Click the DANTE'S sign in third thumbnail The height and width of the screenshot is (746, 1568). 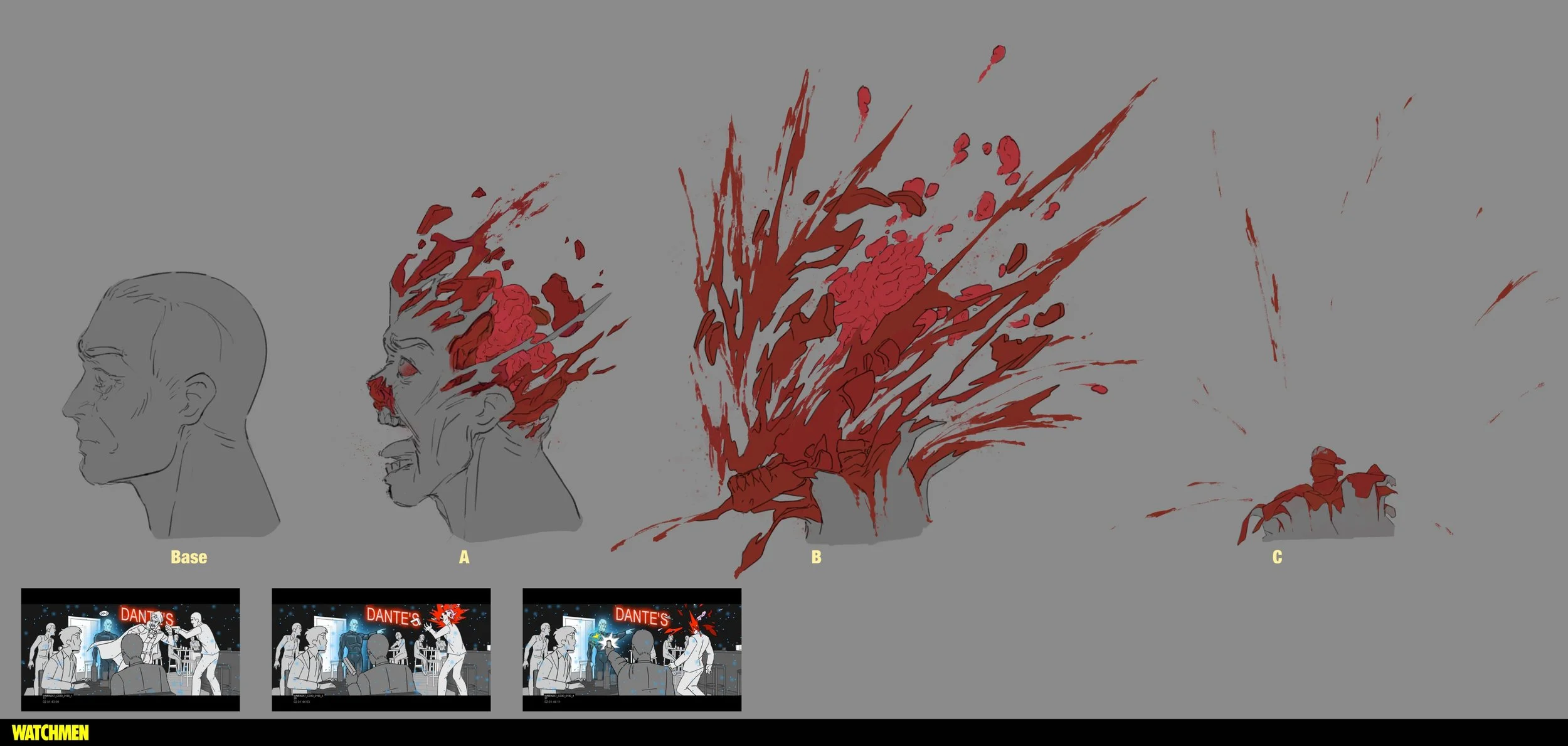[x=641, y=616]
